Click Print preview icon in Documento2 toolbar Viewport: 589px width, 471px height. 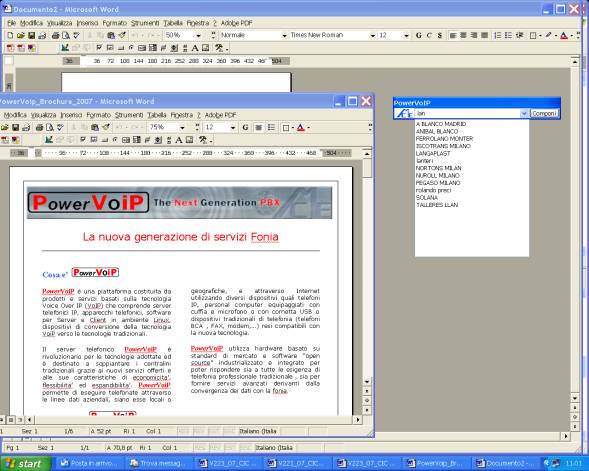(x=66, y=35)
